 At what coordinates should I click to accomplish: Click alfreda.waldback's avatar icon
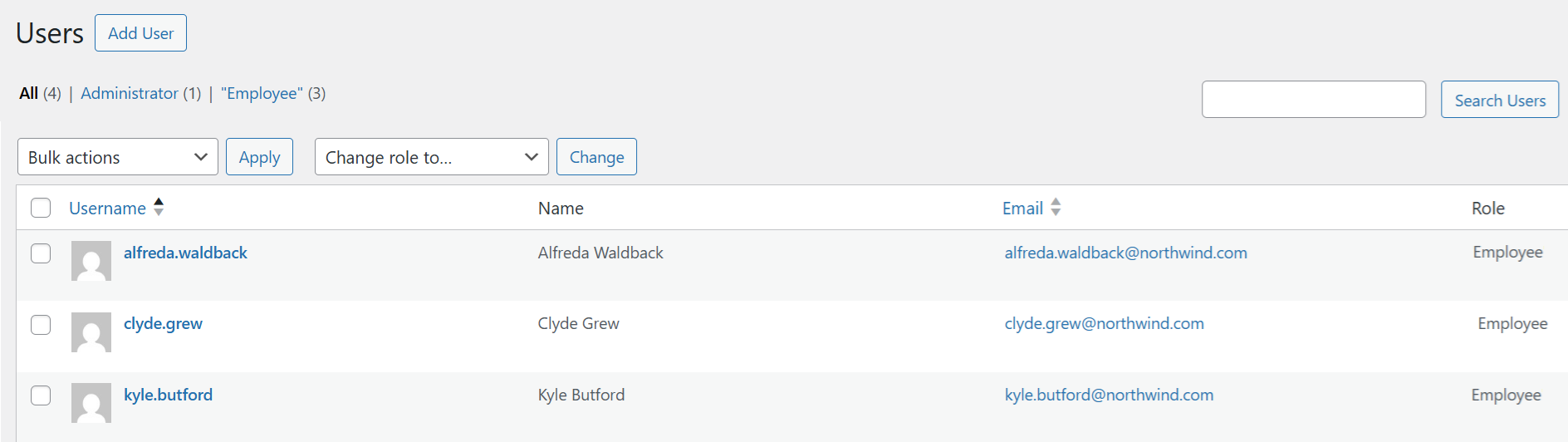click(91, 261)
